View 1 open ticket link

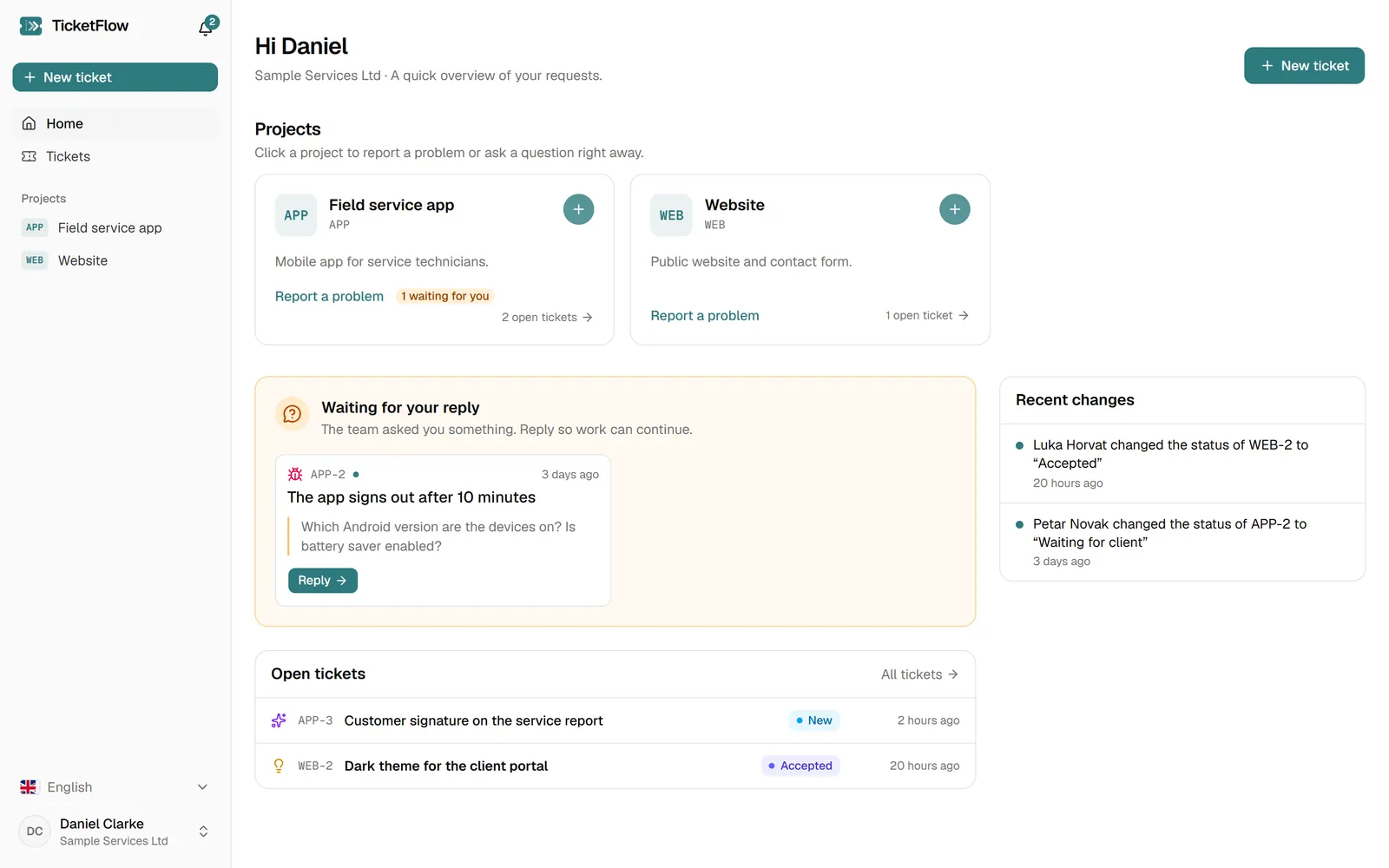click(927, 315)
